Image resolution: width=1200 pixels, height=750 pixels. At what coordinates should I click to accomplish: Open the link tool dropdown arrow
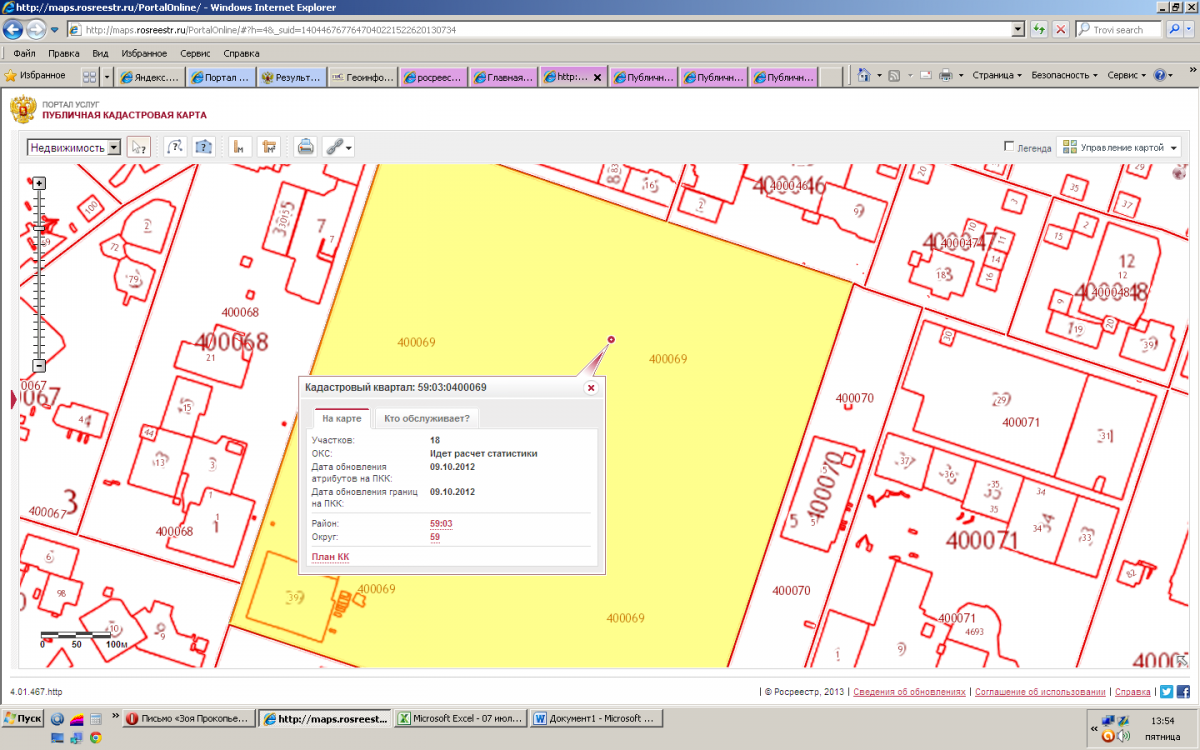tap(349, 147)
